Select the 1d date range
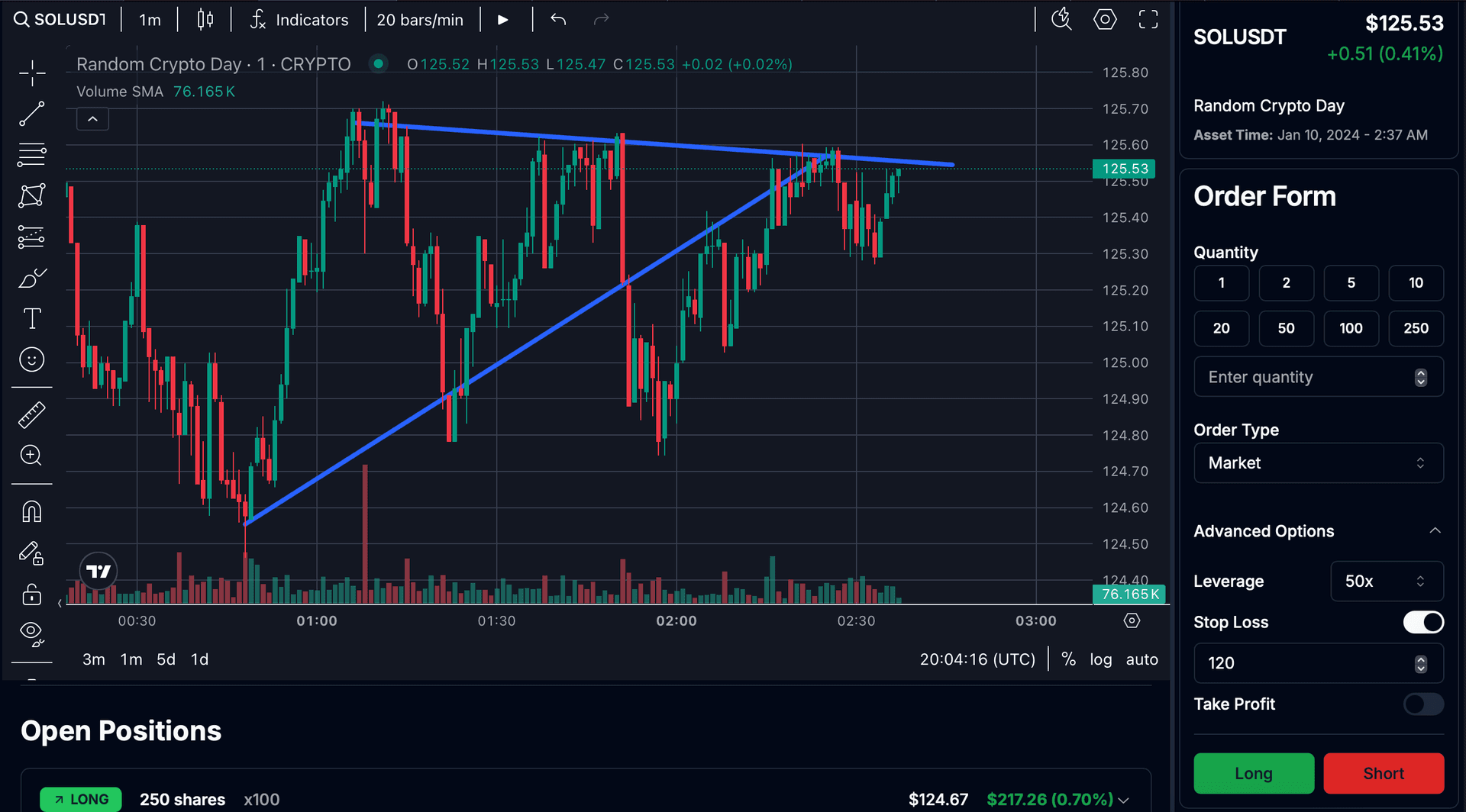Viewport: 1466px width, 812px height. (x=199, y=659)
